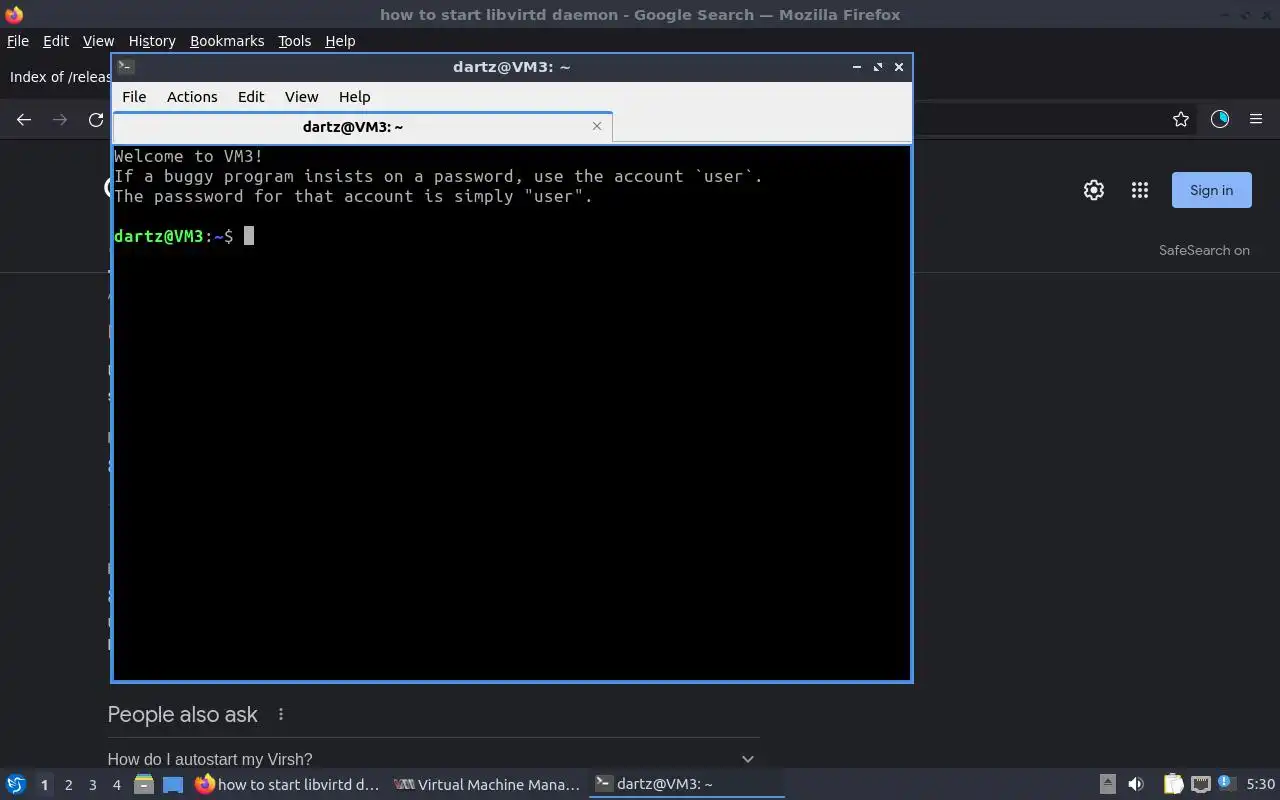Screen dimensions: 1280x800
Task: Open Firefox's Bookmarks menu
Action: [227, 41]
